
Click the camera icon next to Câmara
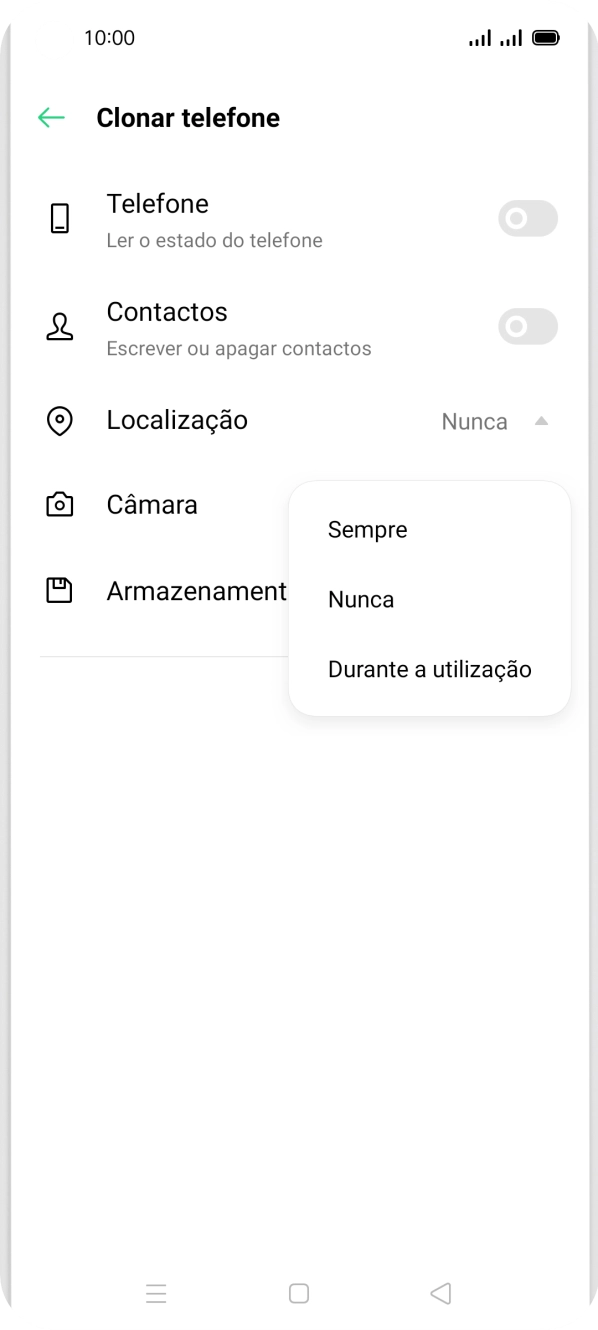point(60,504)
